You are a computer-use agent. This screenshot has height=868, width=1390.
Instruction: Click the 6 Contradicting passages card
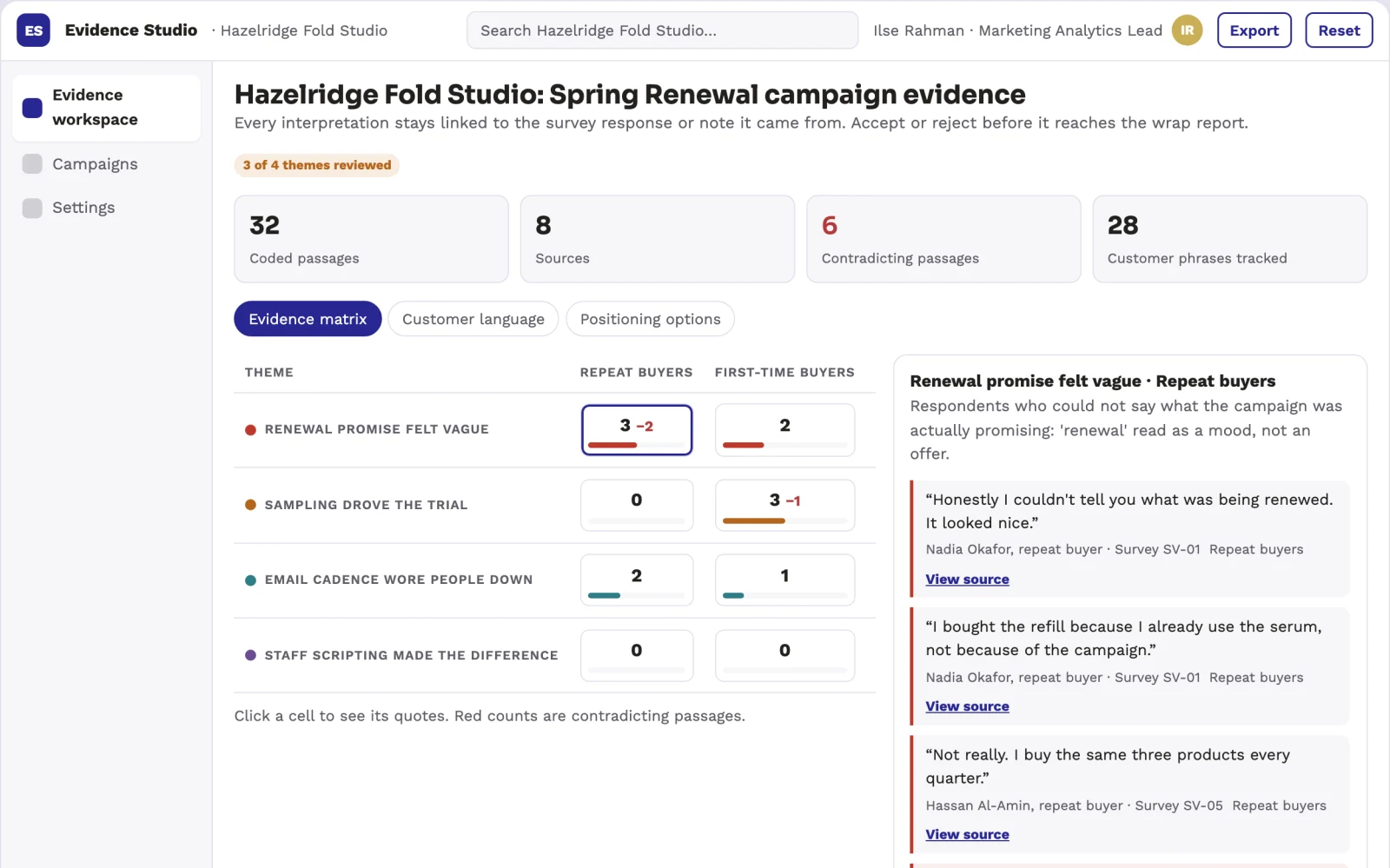tap(943, 239)
